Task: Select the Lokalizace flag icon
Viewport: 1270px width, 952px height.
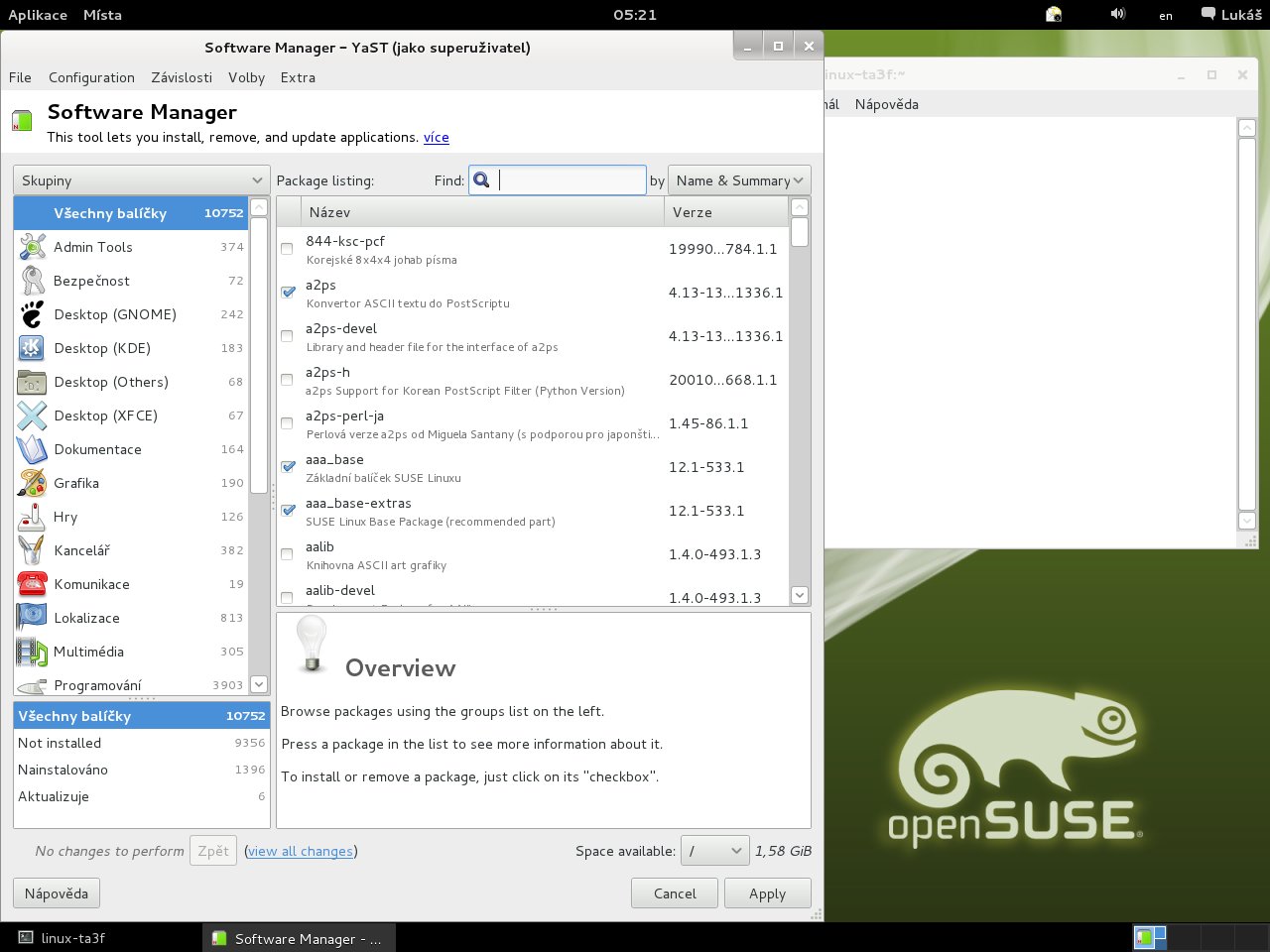Action: (32, 618)
